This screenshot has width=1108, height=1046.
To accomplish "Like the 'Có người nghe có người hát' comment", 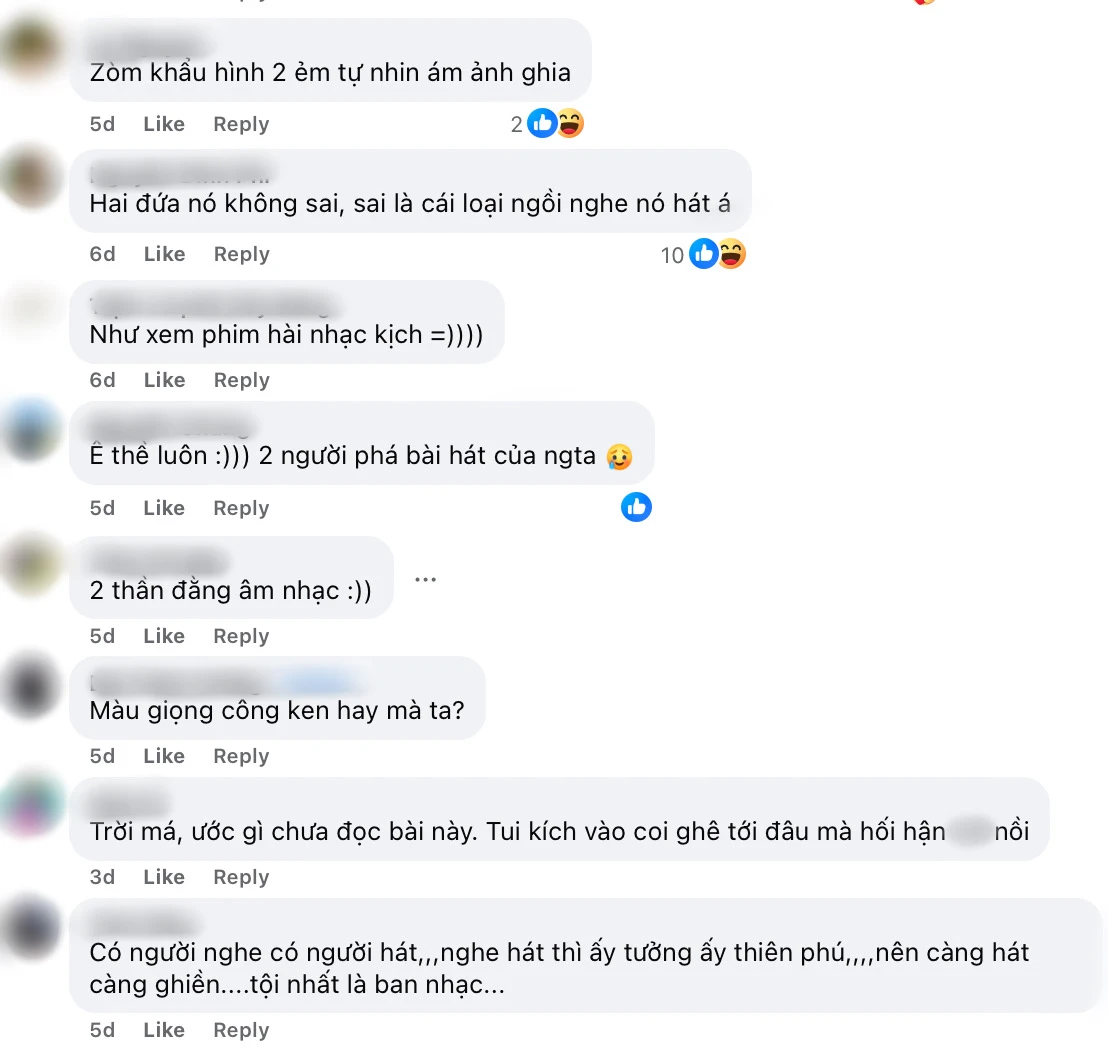I will click(x=164, y=1030).
